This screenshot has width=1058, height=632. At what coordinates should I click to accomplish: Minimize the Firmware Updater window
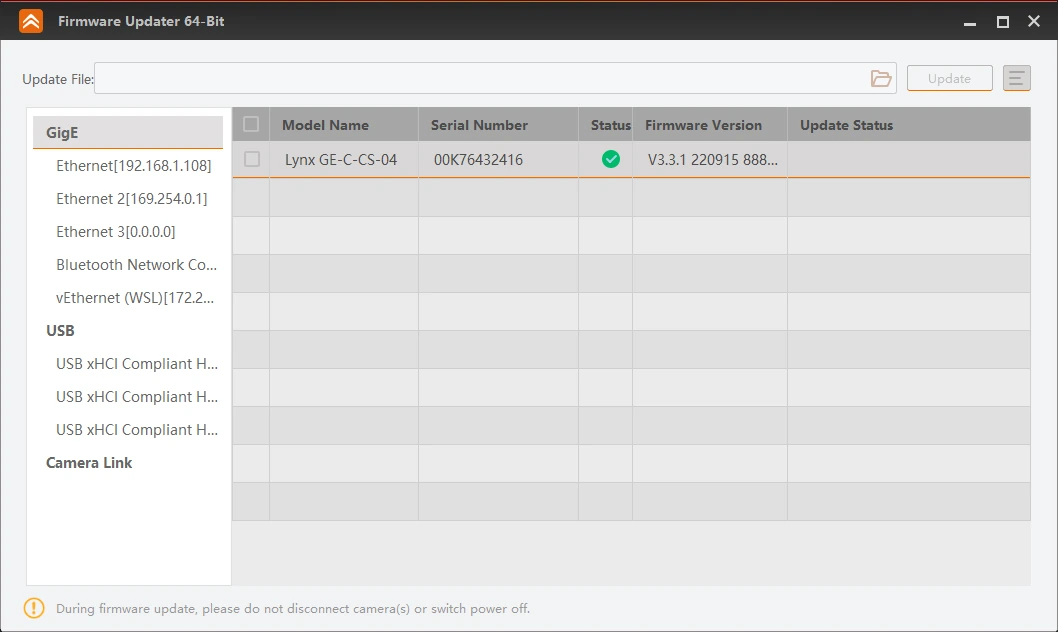970,22
